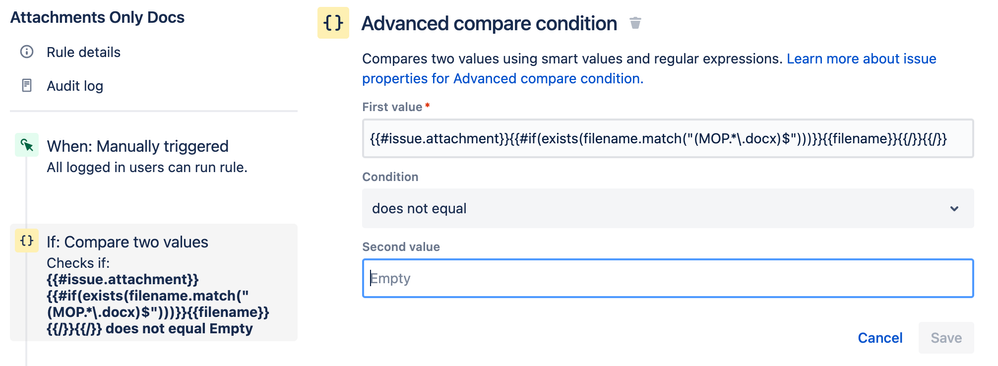
Task: Click into the First value smart value field
Action: point(668,138)
